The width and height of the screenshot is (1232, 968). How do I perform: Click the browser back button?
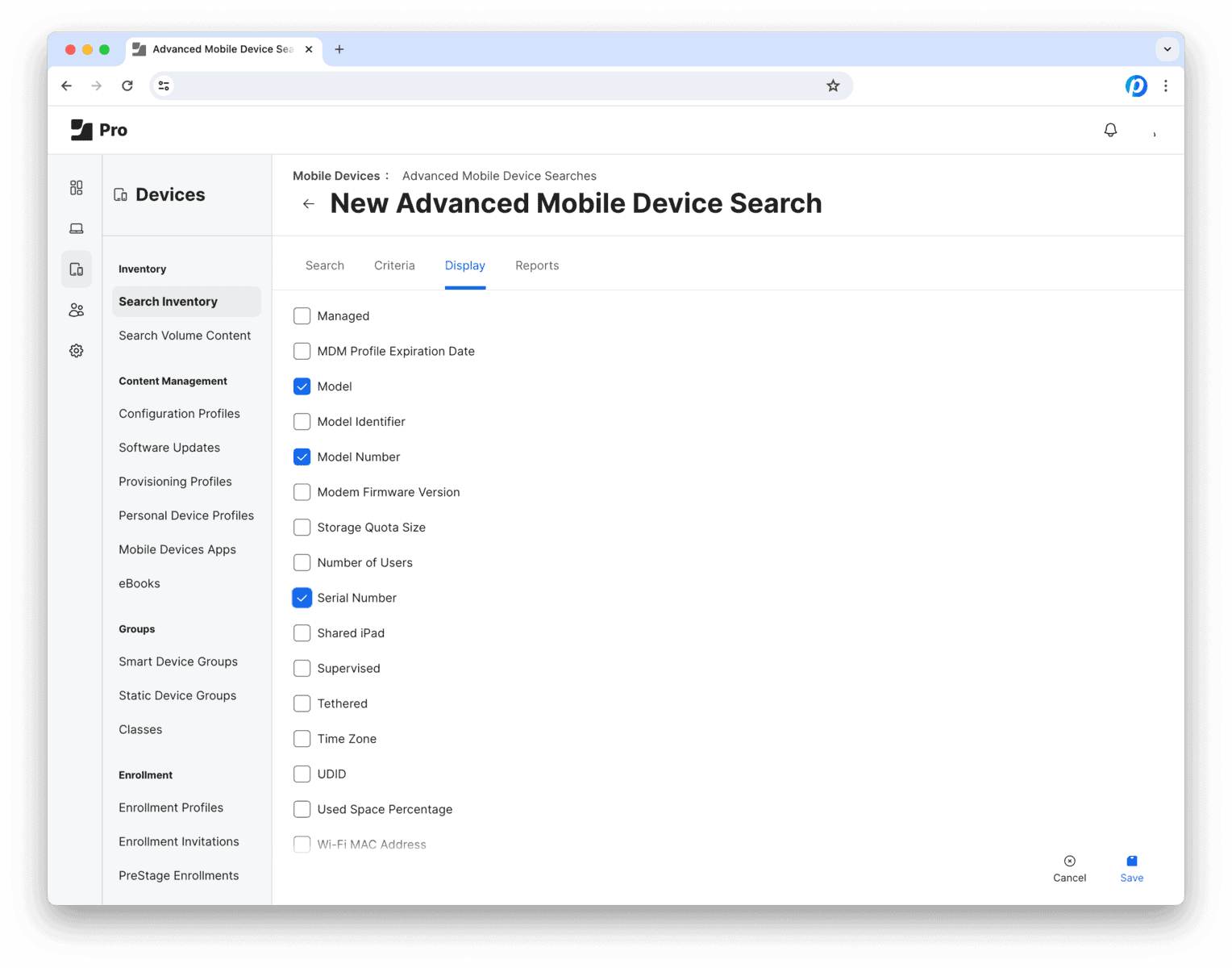click(x=67, y=86)
